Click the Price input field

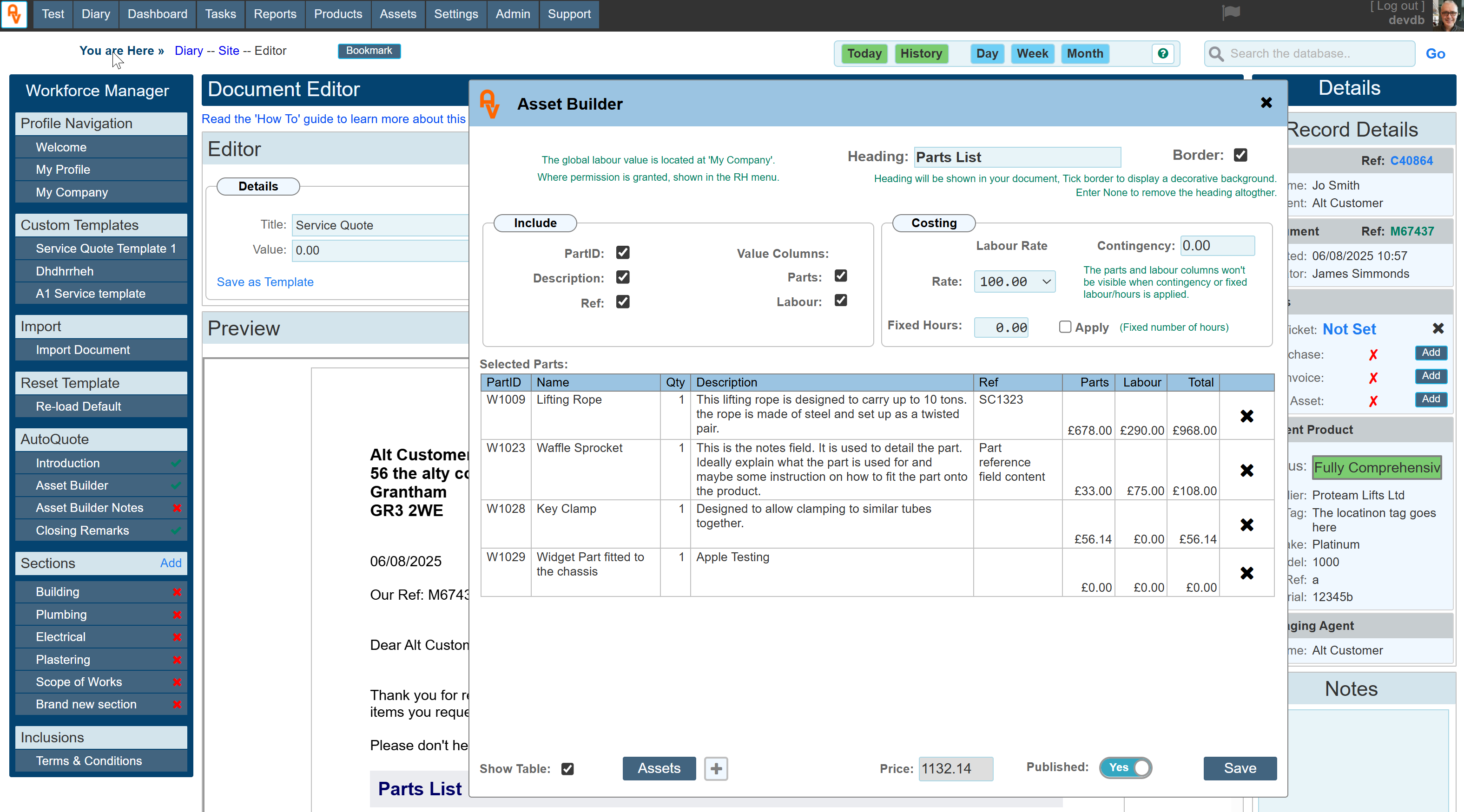[956, 768]
